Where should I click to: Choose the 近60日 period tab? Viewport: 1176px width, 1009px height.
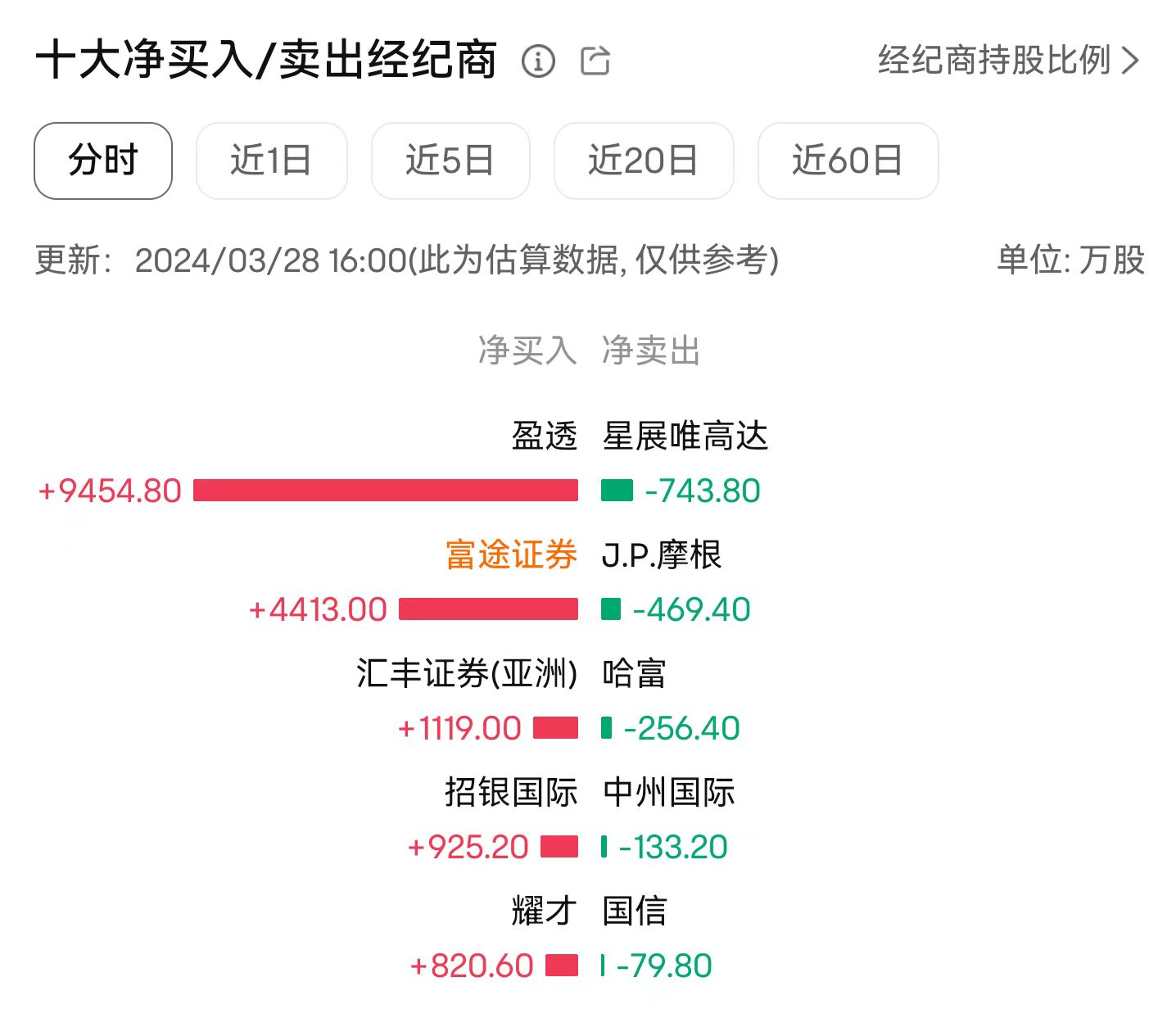point(848,161)
